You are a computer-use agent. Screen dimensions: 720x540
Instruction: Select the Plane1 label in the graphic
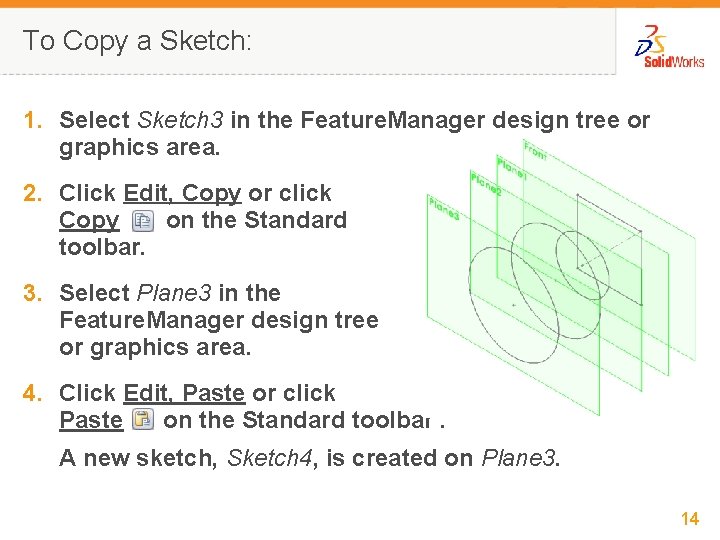[x=513, y=168]
